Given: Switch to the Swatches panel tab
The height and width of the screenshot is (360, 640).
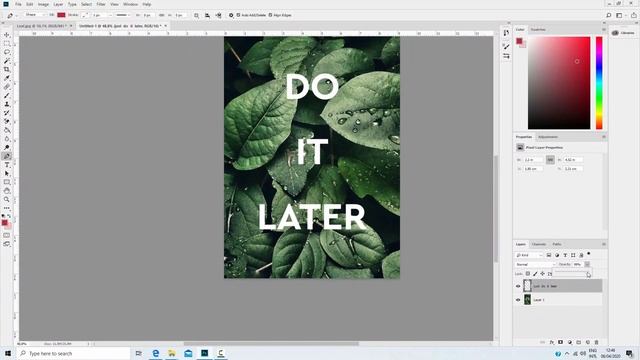Looking at the screenshot, I should (x=538, y=29).
